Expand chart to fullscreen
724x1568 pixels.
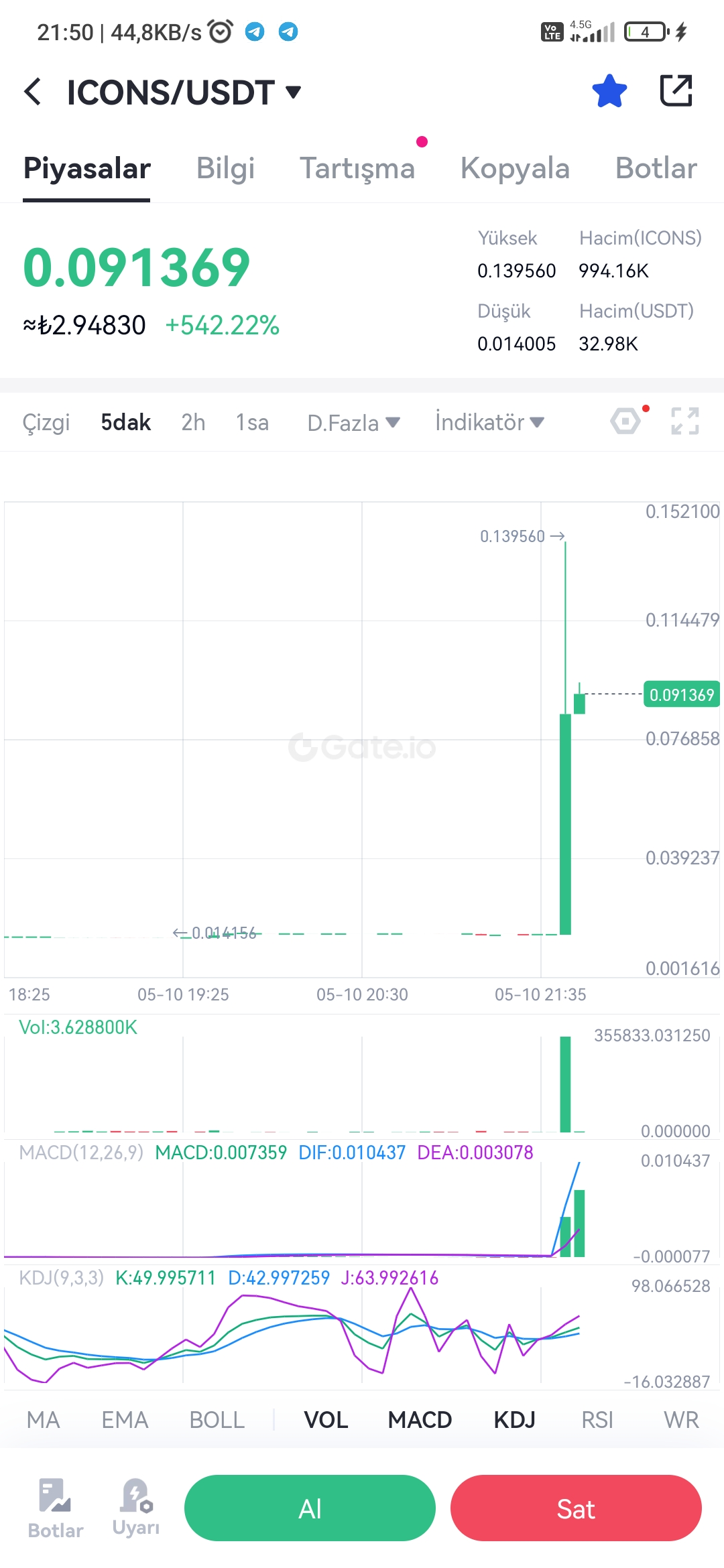point(685,421)
